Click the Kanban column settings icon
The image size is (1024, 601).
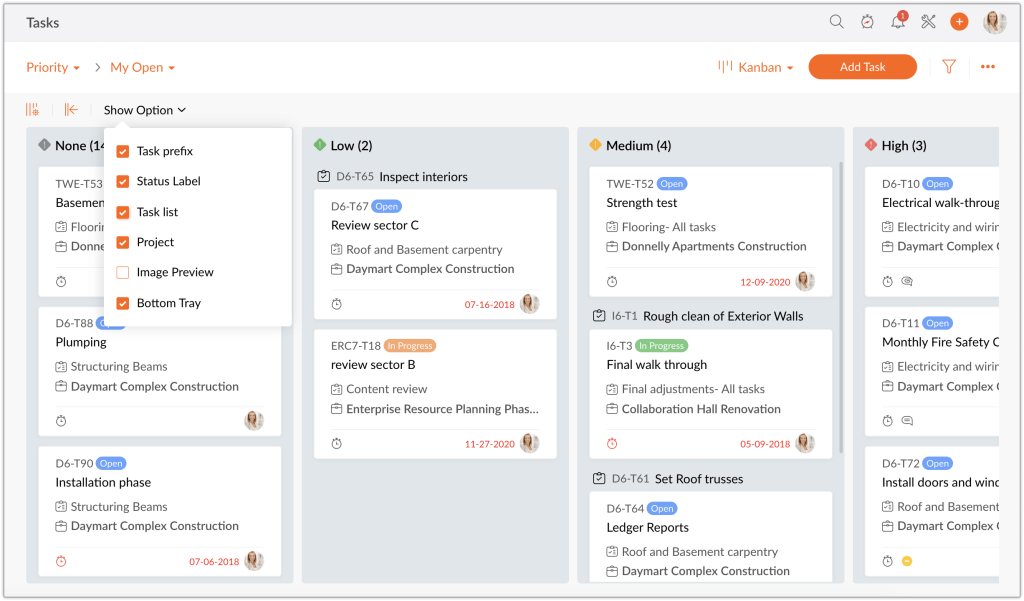coord(31,110)
